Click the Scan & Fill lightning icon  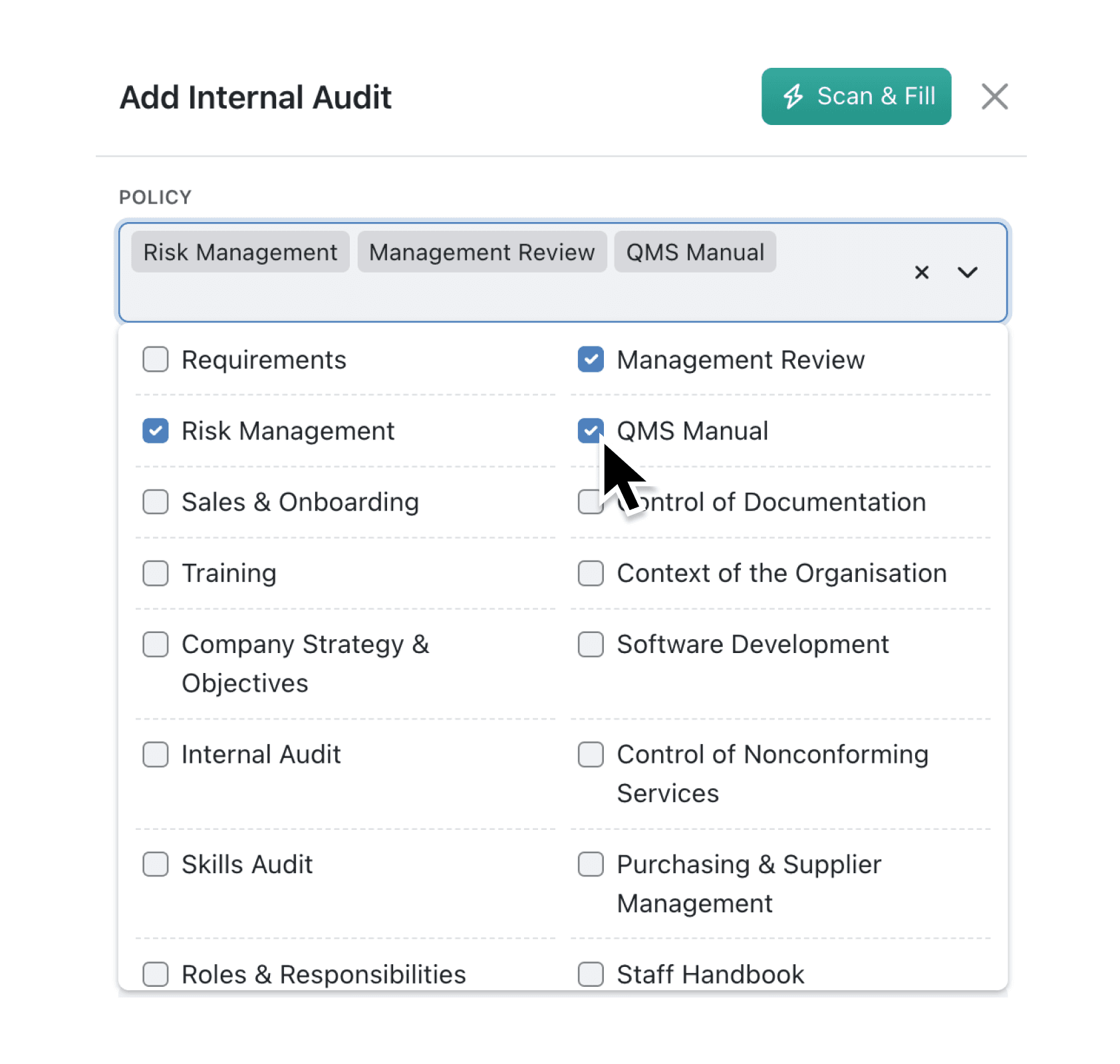click(x=793, y=96)
